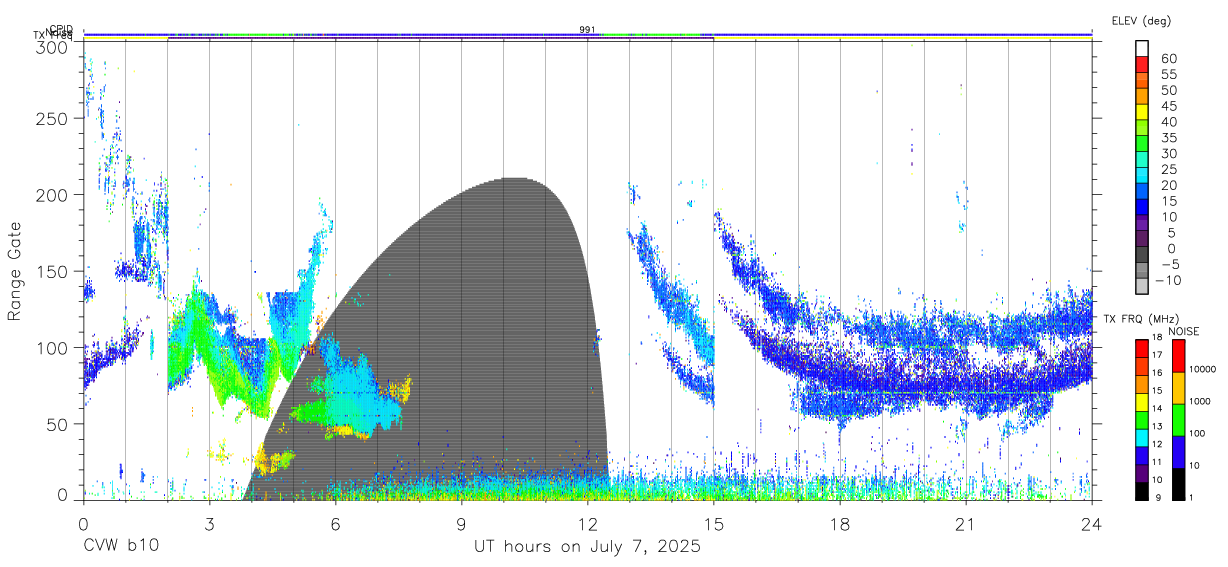Click the yellow 40–45 degree elevation swatch
The height and width of the screenshot is (567, 1228).
pos(1142,112)
